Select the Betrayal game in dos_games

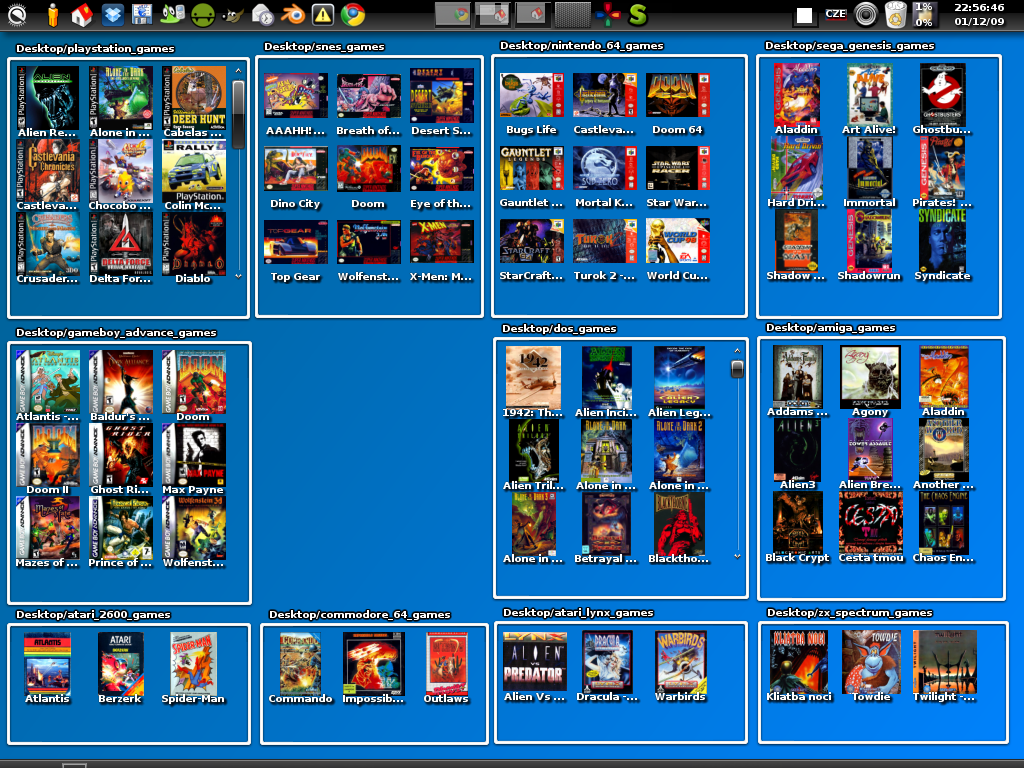pos(606,528)
